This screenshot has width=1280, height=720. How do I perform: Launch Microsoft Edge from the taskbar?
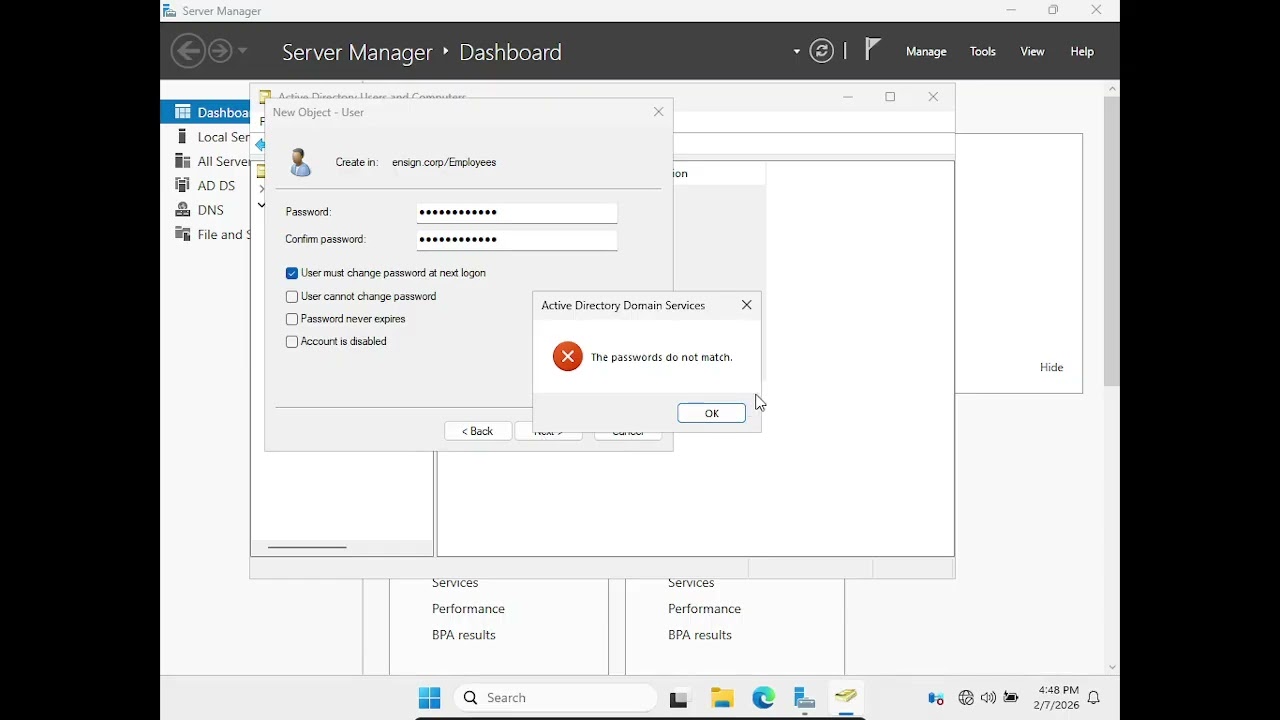pyautogui.click(x=764, y=698)
